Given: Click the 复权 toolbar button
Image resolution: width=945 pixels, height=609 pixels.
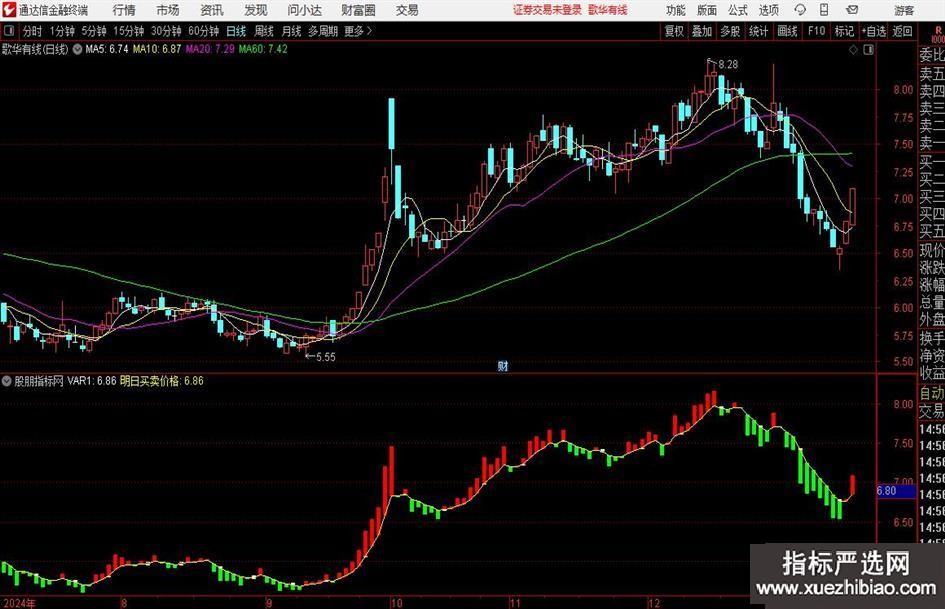Looking at the screenshot, I should pyautogui.click(x=674, y=31).
